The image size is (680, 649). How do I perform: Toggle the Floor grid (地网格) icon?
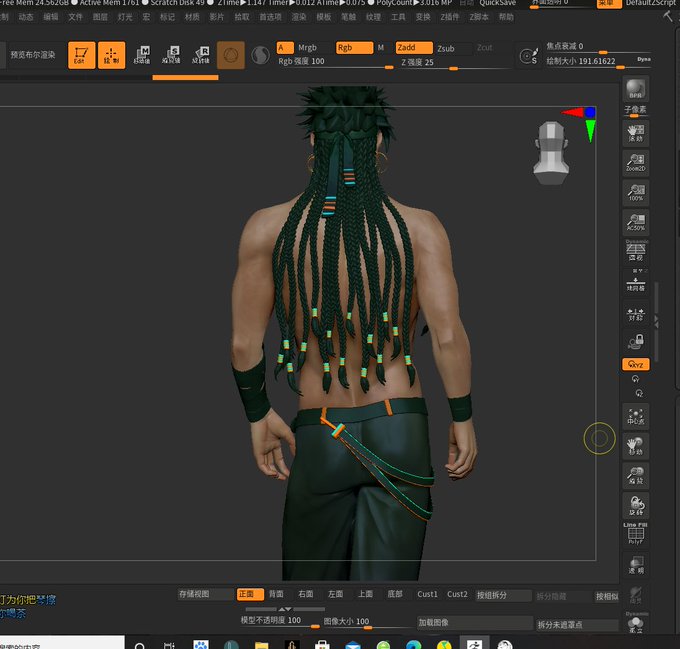636,281
